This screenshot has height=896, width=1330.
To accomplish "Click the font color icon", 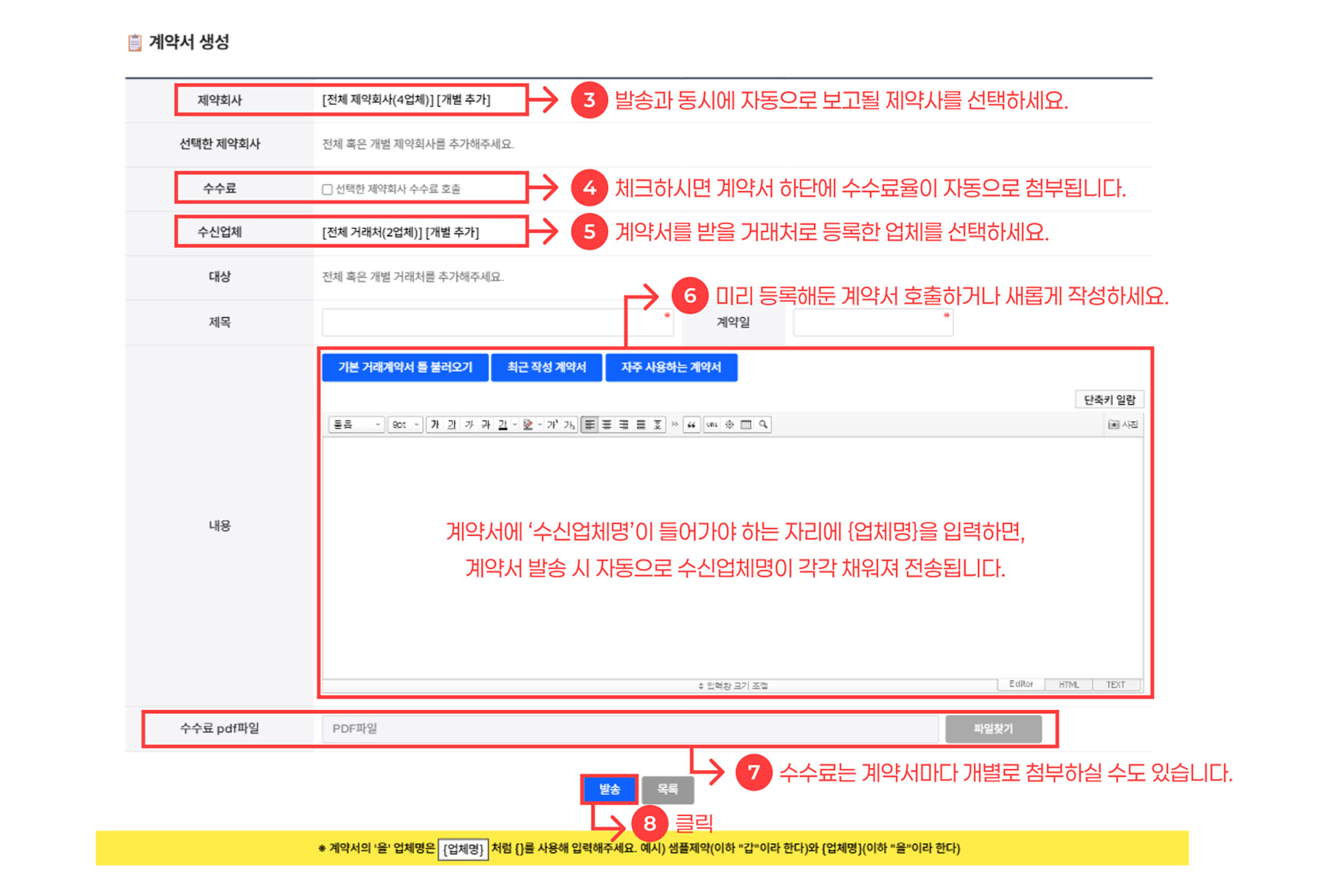I will click(x=502, y=424).
